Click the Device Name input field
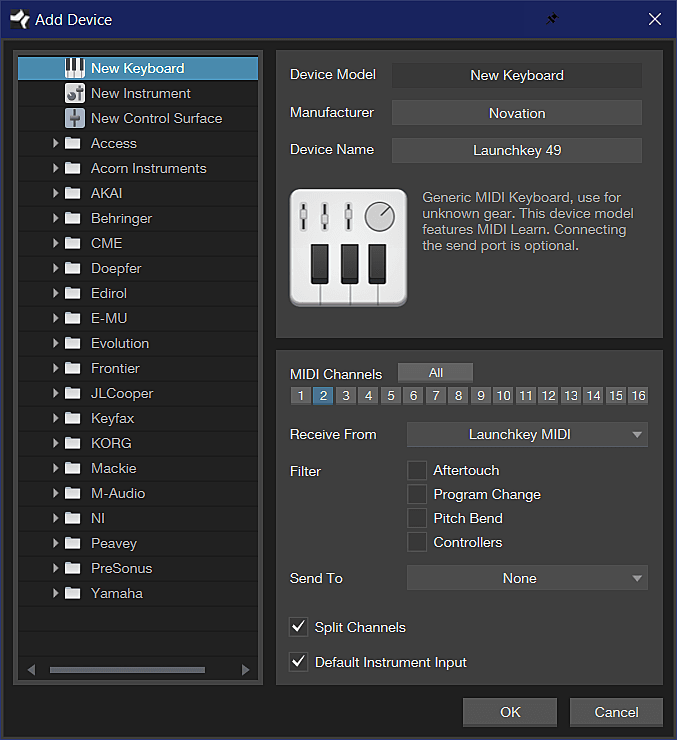Viewport: 677px width, 740px height. (x=516, y=150)
